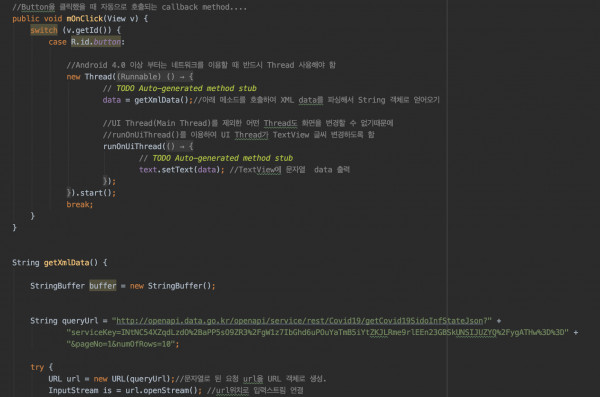Click the mOnClick method name
Screen dimensions: 600x397
[85, 19]
